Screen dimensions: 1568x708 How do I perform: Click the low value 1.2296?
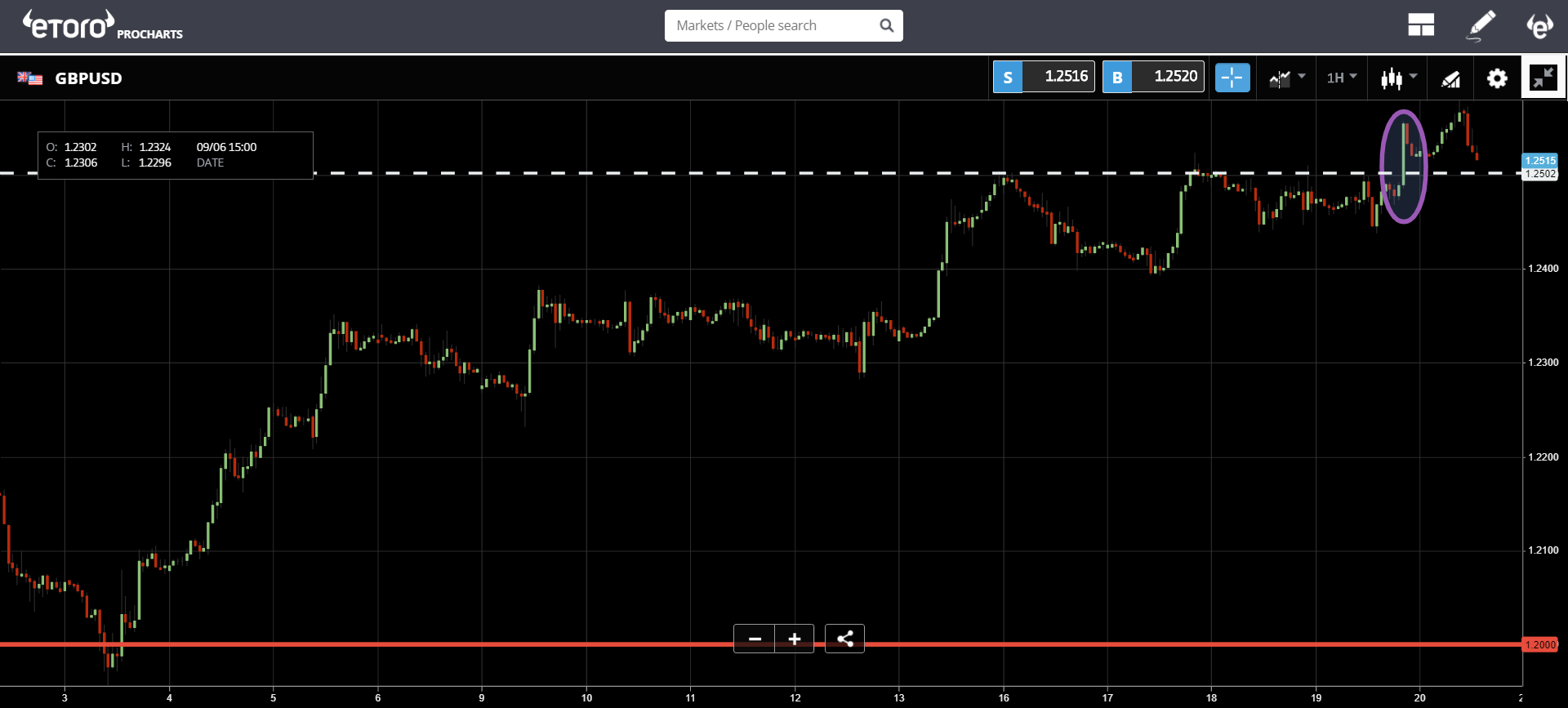click(x=155, y=163)
